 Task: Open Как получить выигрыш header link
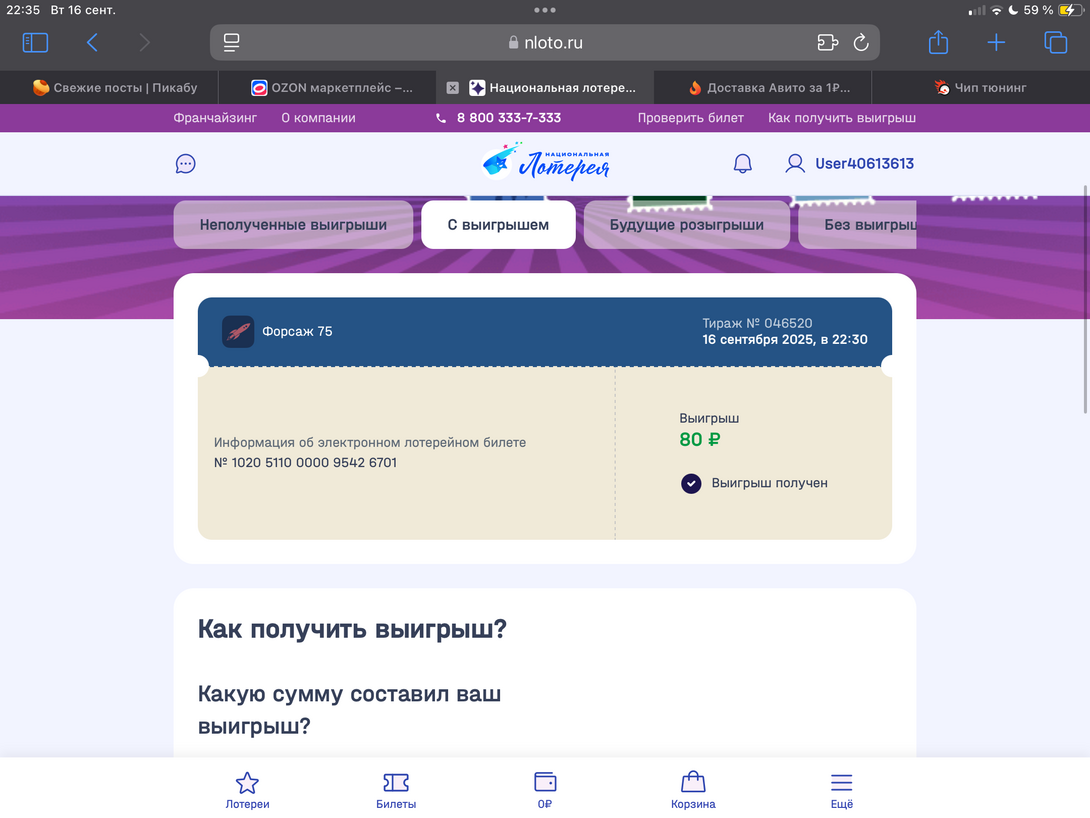tap(842, 118)
